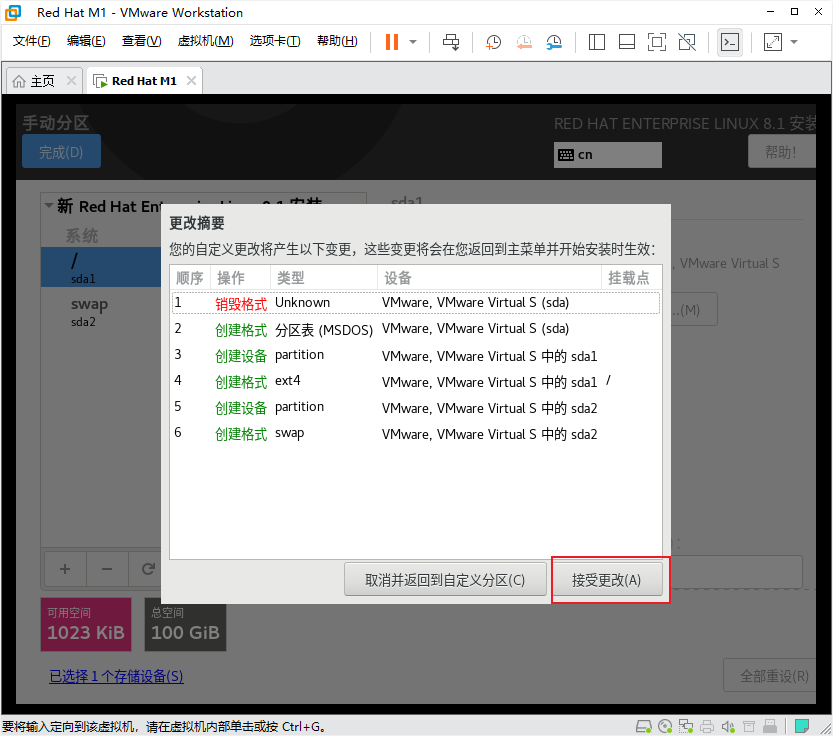Click the VMware Workstation title bar logo
The width and height of the screenshot is (833, 736).
[x=13, y=12]
